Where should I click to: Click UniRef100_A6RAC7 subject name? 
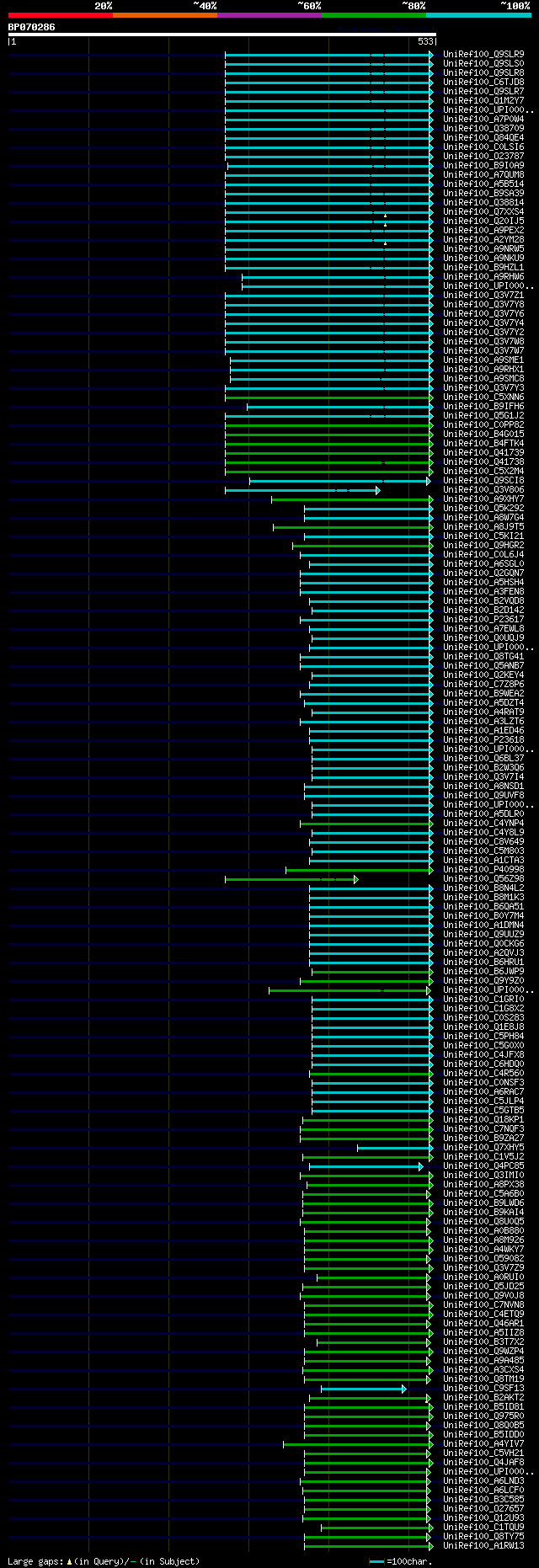[483, 1092]
